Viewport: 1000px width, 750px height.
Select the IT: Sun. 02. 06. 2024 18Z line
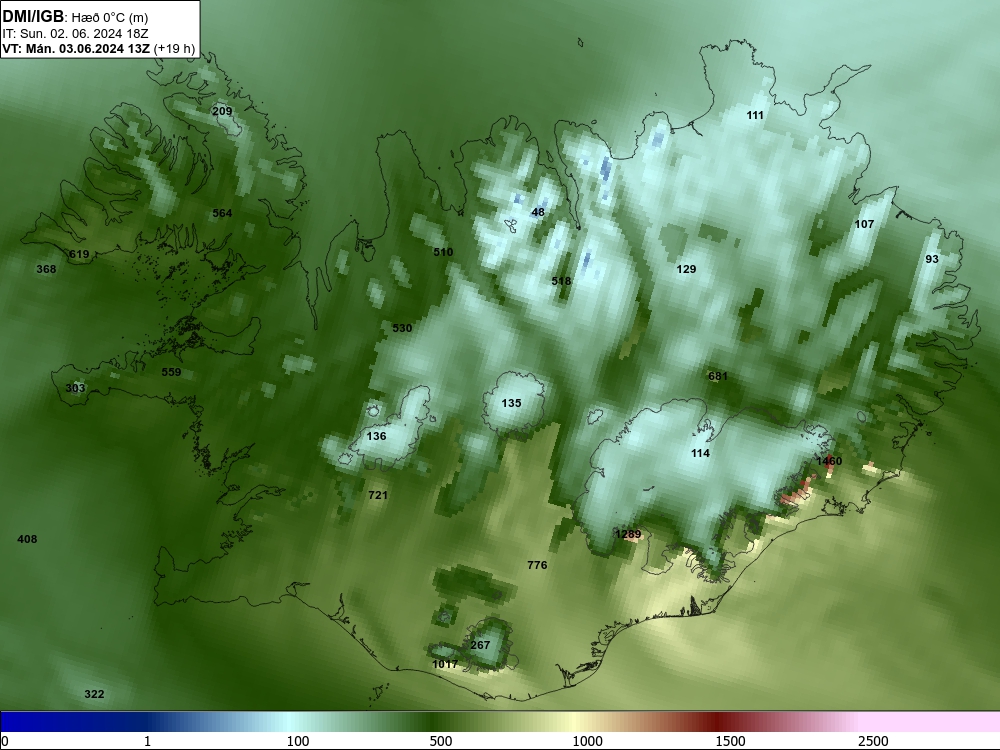click(x=75, y=33)
